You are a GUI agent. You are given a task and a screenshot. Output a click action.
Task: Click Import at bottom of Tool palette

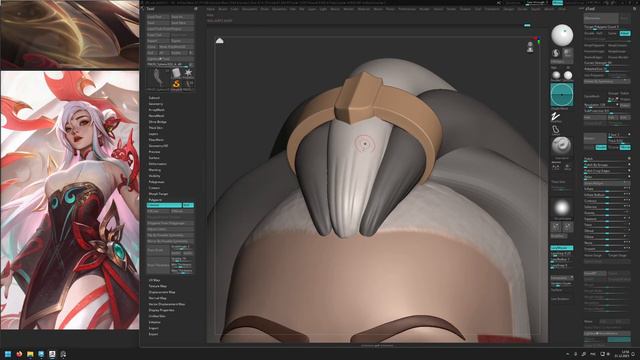153,328
